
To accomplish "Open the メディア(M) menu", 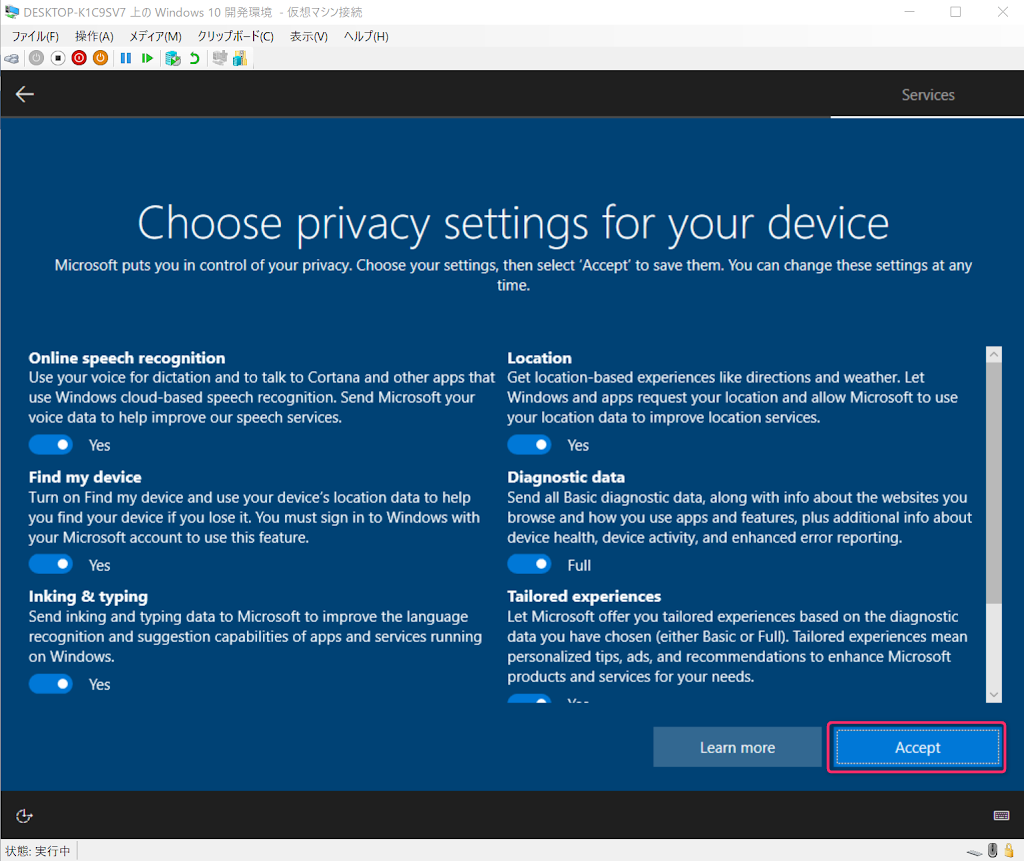I will [x=155, y=37].
